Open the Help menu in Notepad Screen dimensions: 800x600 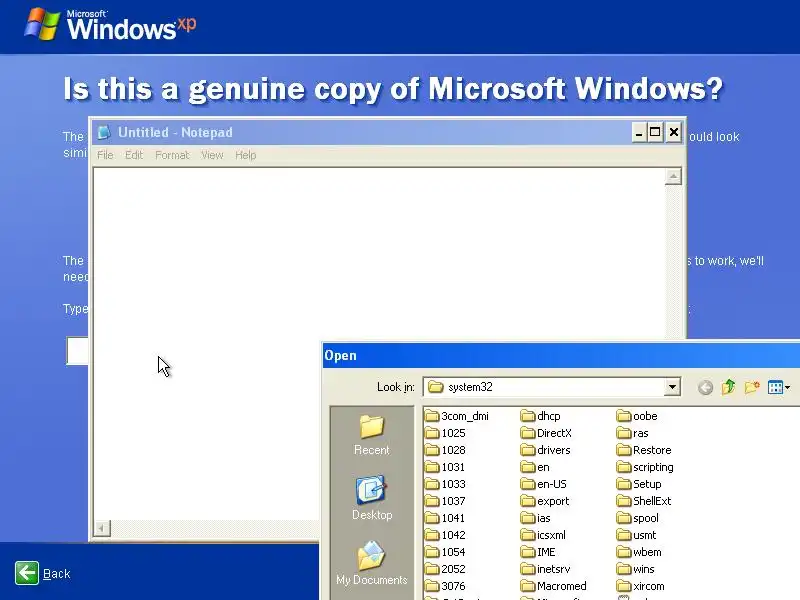point(245,155)
